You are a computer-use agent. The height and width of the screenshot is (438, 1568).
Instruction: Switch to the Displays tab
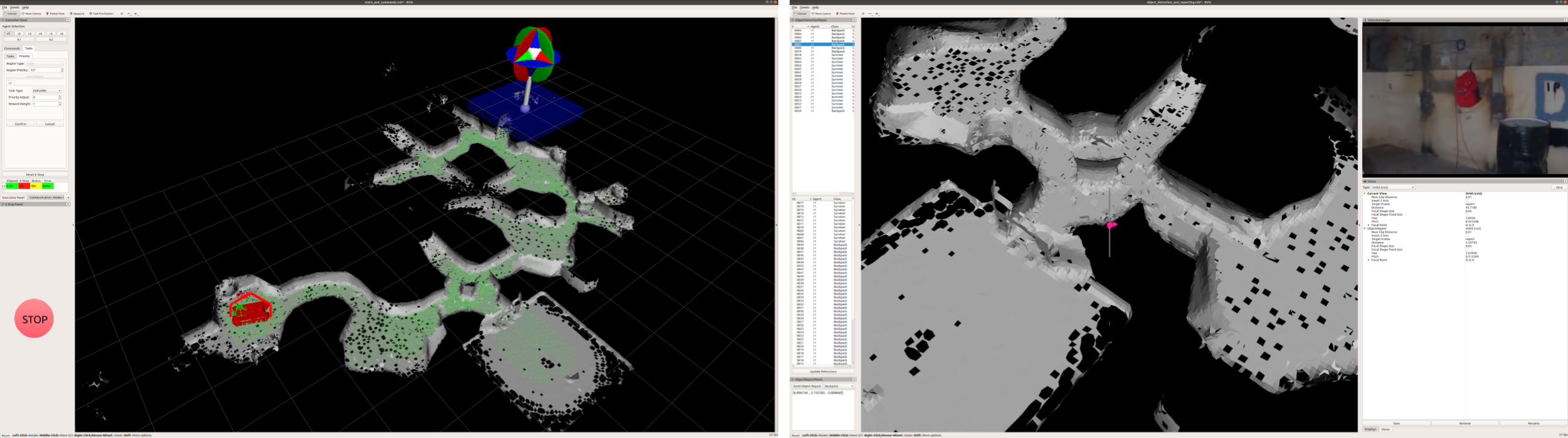1370,429
